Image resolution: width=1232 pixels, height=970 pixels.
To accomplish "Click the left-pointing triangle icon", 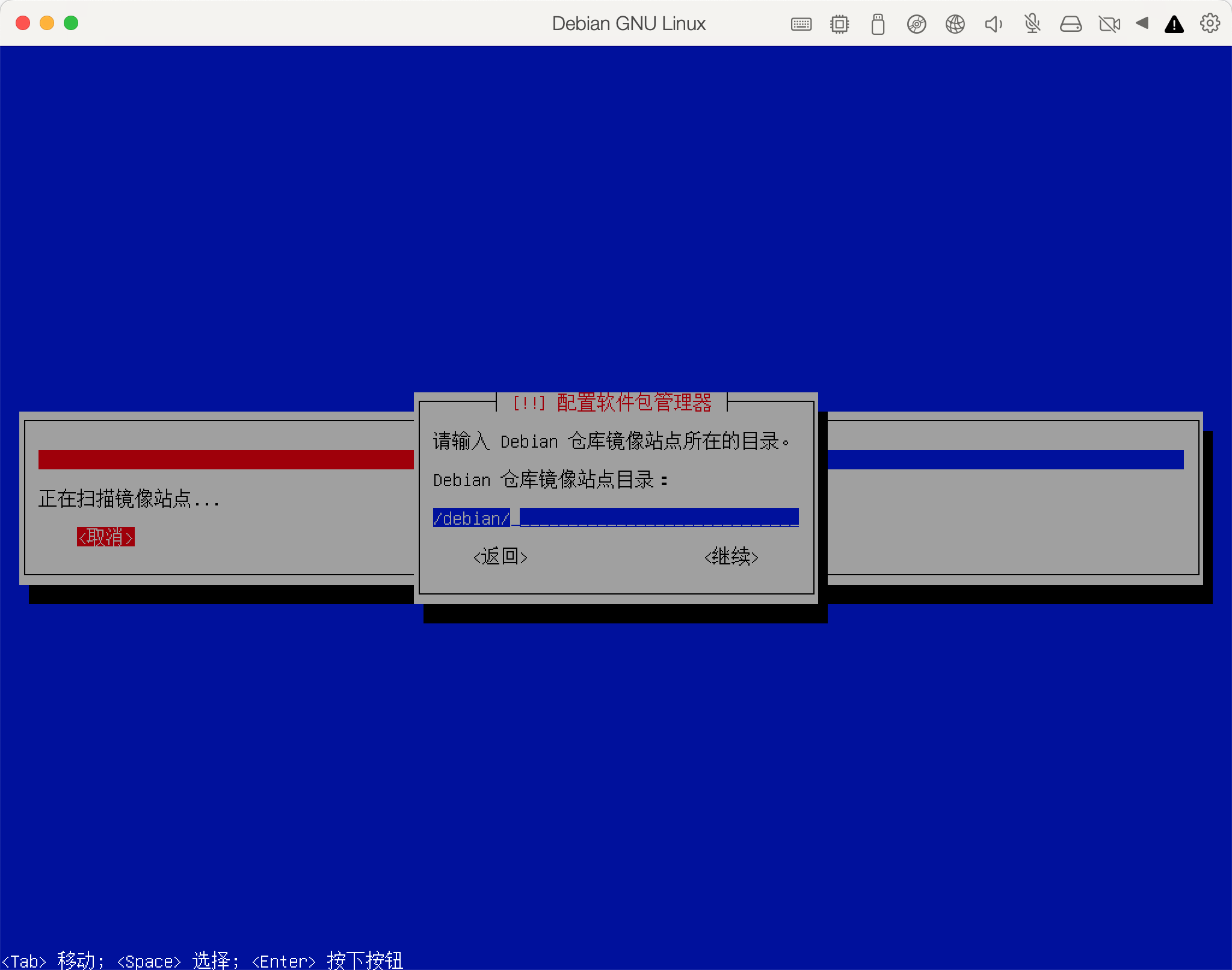I will tap(1142, 23).
